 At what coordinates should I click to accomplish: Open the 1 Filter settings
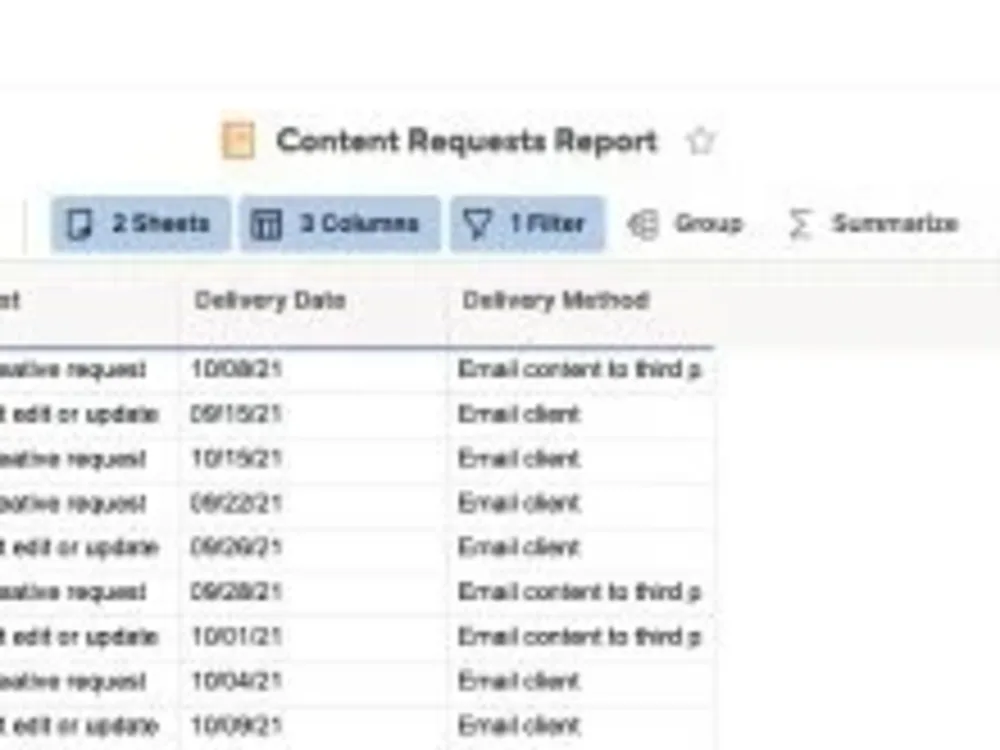pos(527,224)
